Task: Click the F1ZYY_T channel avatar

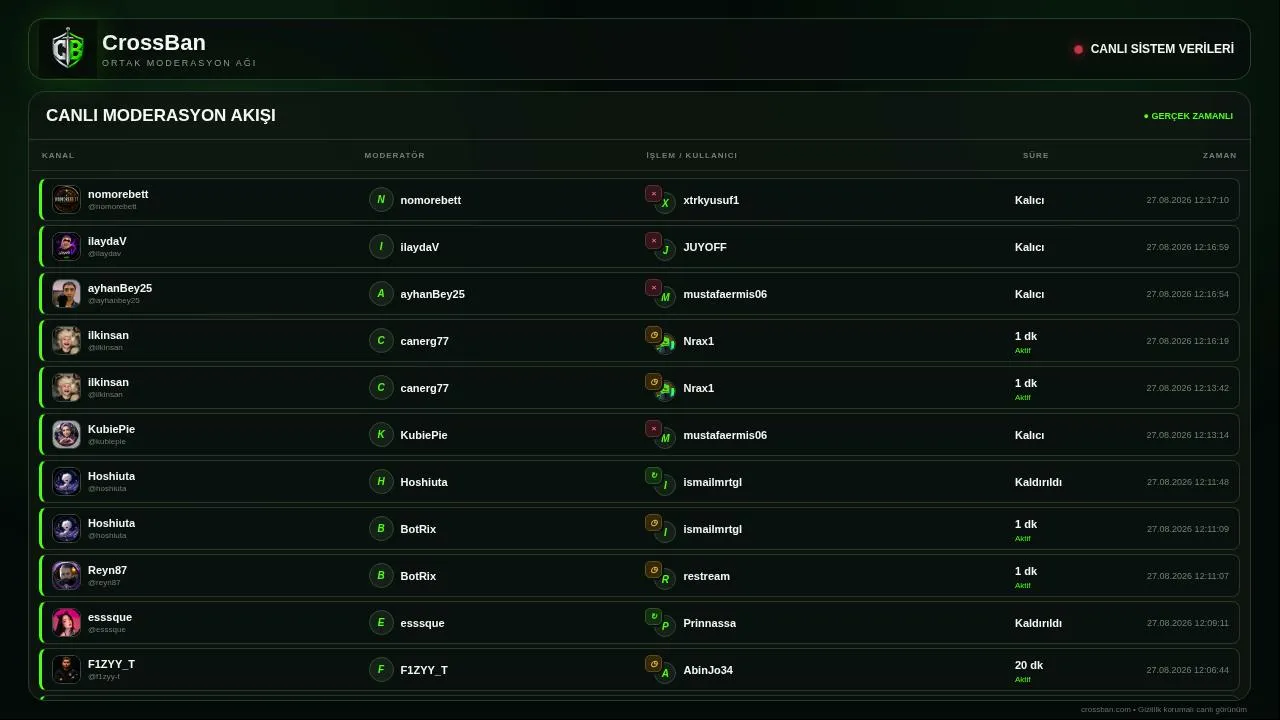Action: pos(66,670)
